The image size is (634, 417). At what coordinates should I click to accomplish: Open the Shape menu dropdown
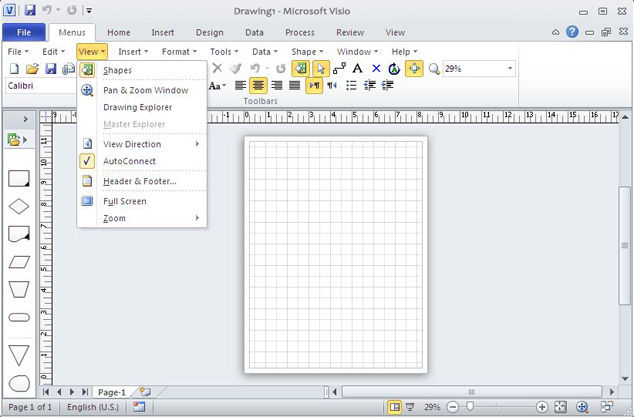(307, 52)
